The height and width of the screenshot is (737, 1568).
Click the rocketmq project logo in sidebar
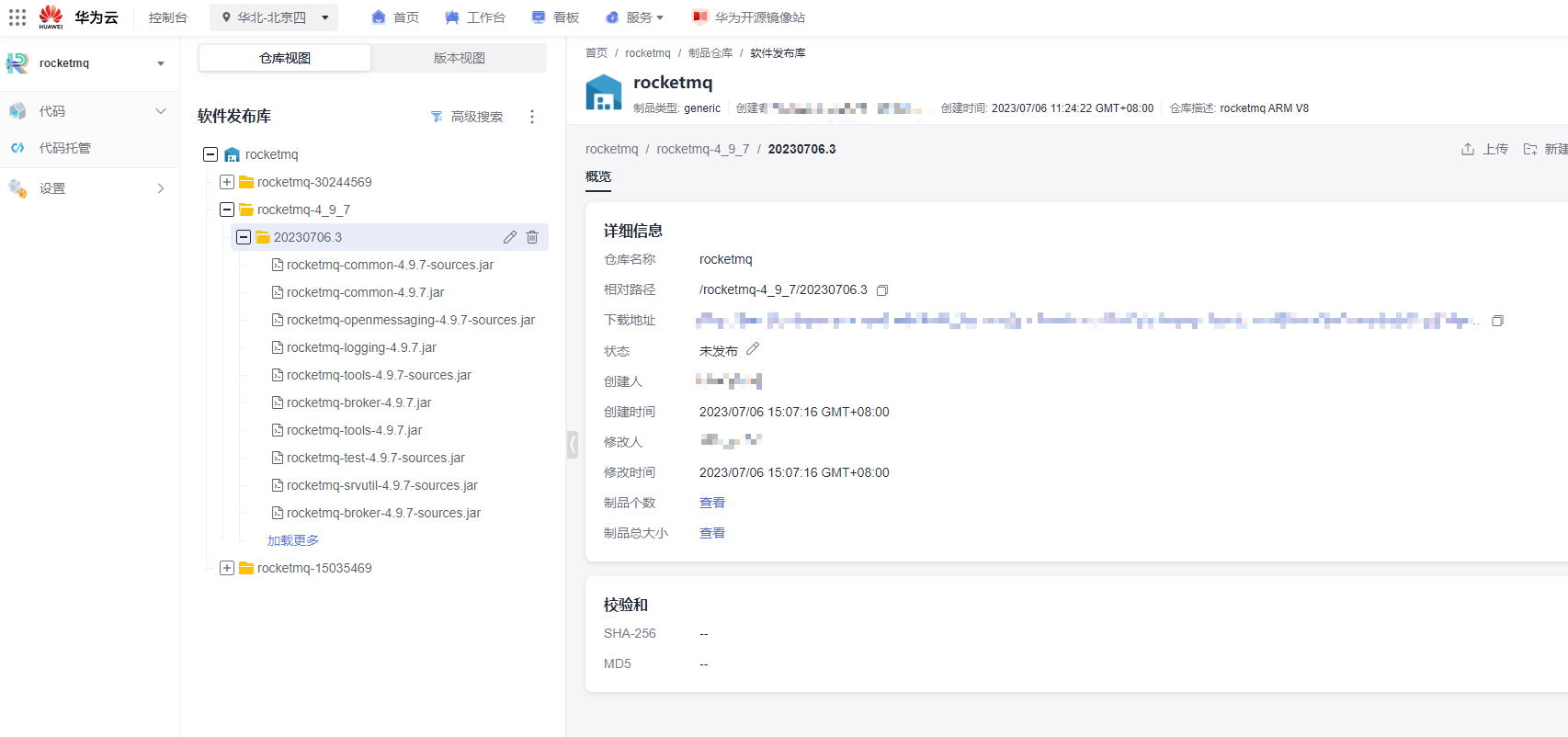tap(17, 63)
